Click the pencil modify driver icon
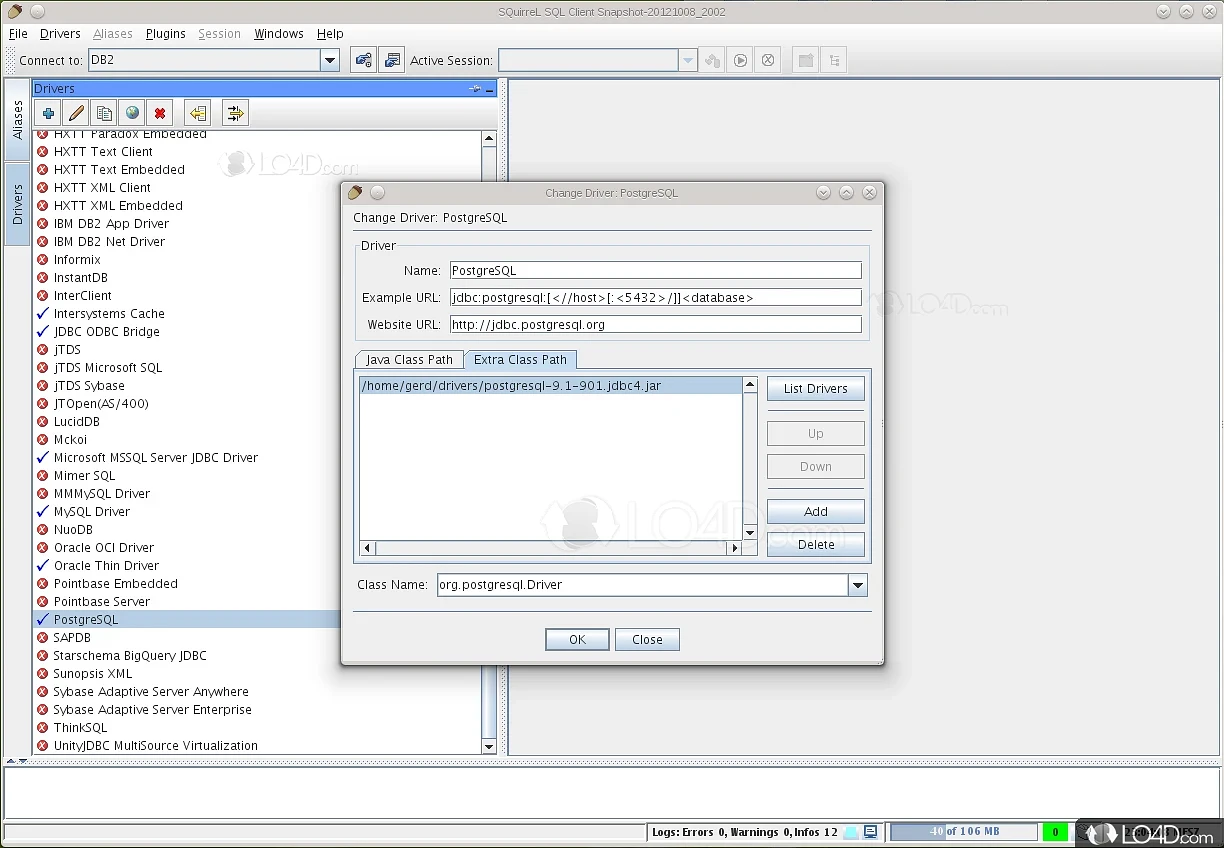Viewport: 1224px width, 848px height. pyautogui.click(x=76, y=113)
